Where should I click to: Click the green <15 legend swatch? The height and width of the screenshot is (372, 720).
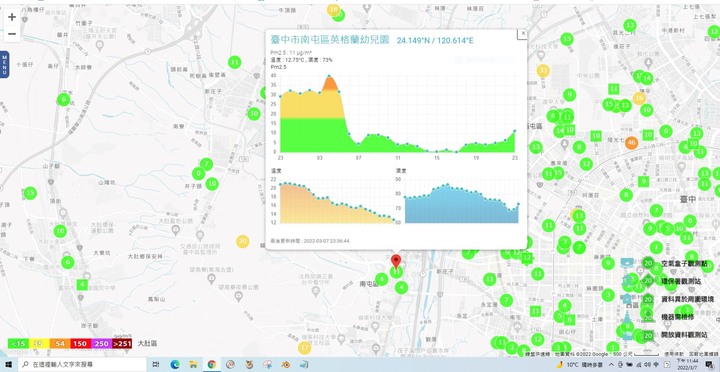[x=18, y=344]
